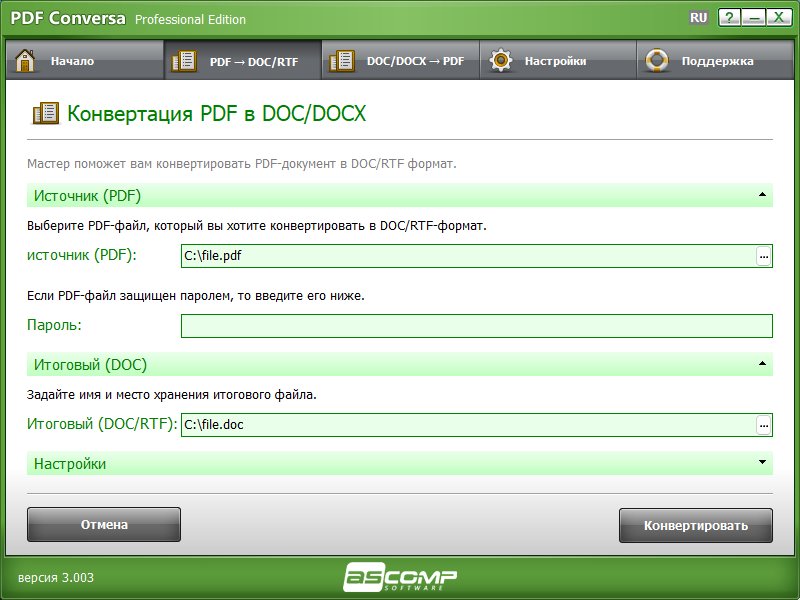This screenshot has width=800, height=600.
Task: Collapse the Источник (PDF) section
Action: pos(762,194)
